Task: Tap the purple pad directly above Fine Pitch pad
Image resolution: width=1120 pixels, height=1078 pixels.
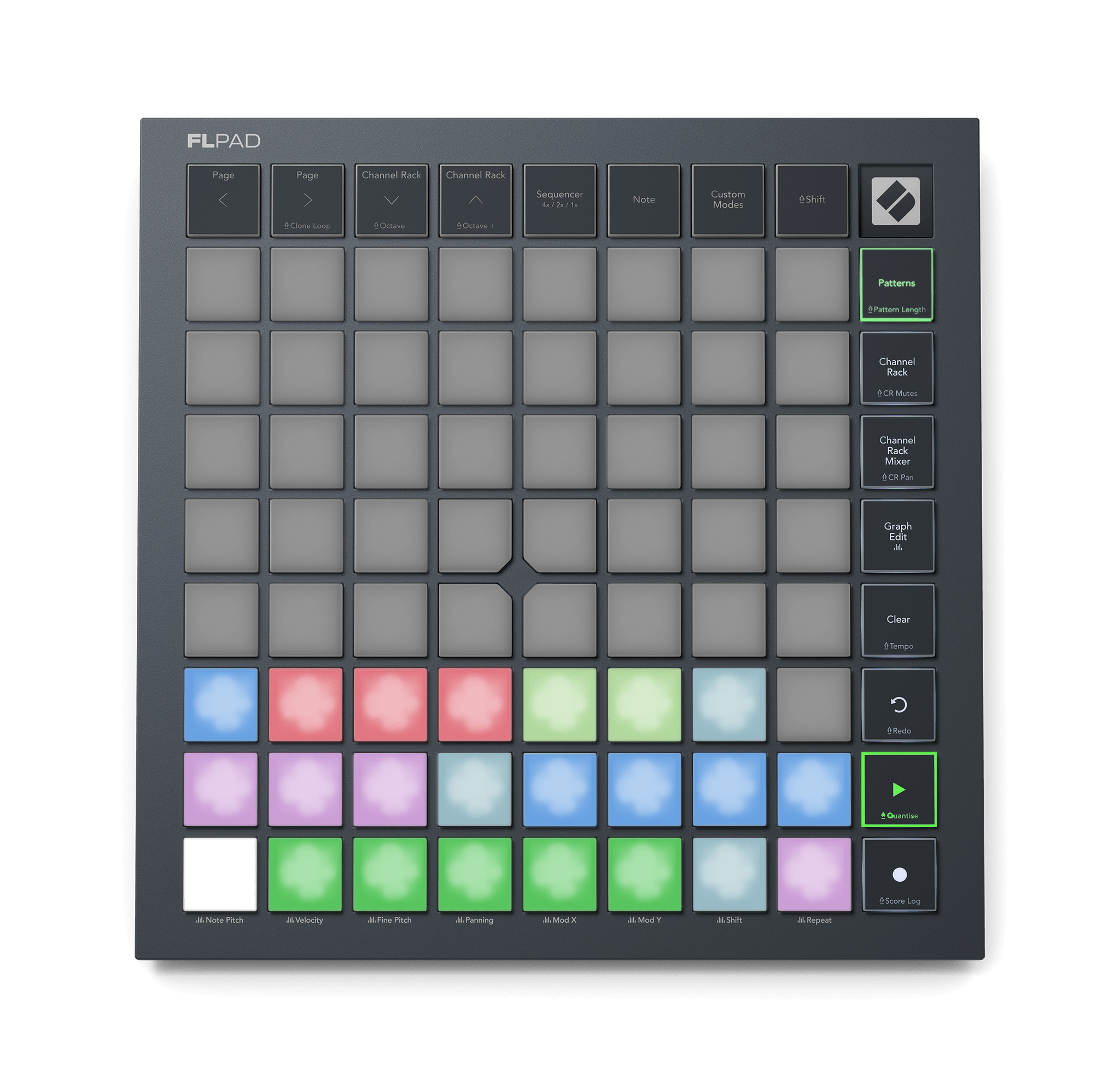Action: tap(390, 789)
